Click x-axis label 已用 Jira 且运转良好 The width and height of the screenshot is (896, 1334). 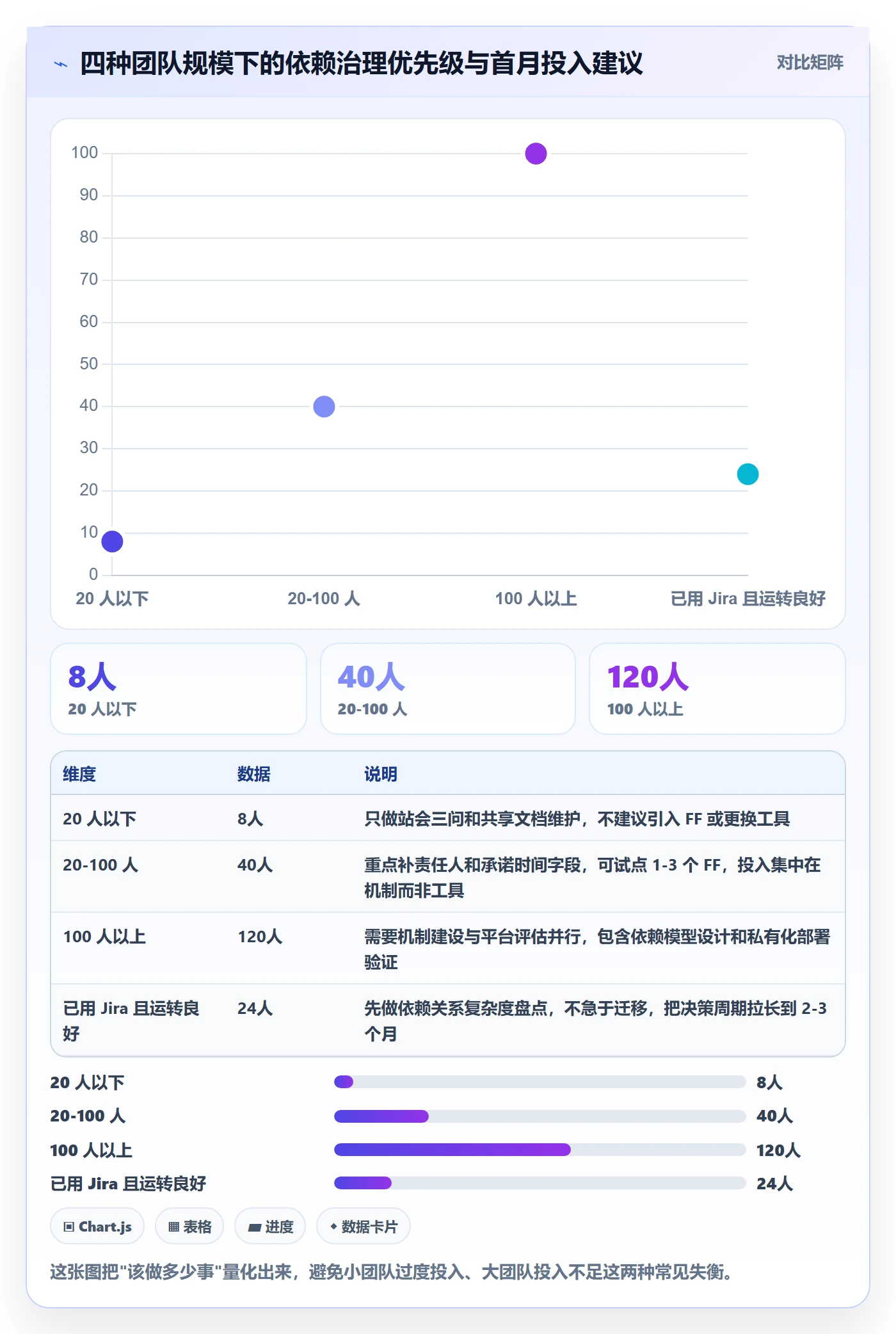click(x=748, y=599)
